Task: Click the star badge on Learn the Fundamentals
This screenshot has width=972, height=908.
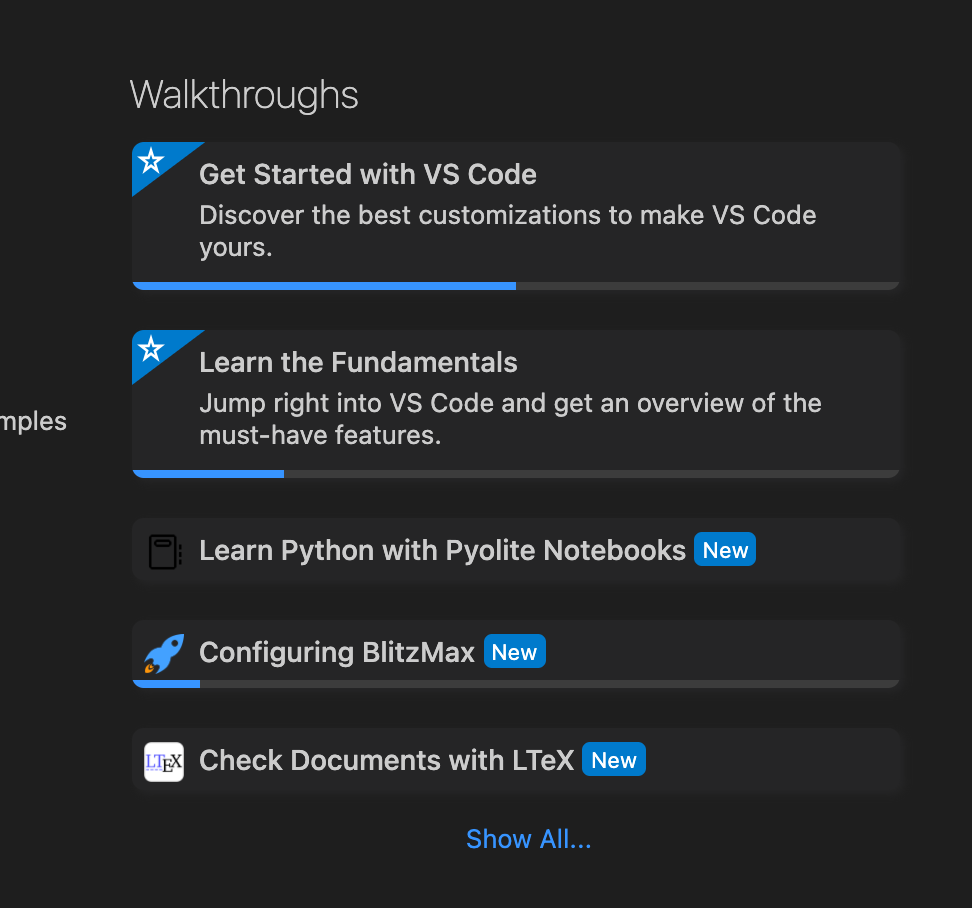Action: click(x=152, y=349)
